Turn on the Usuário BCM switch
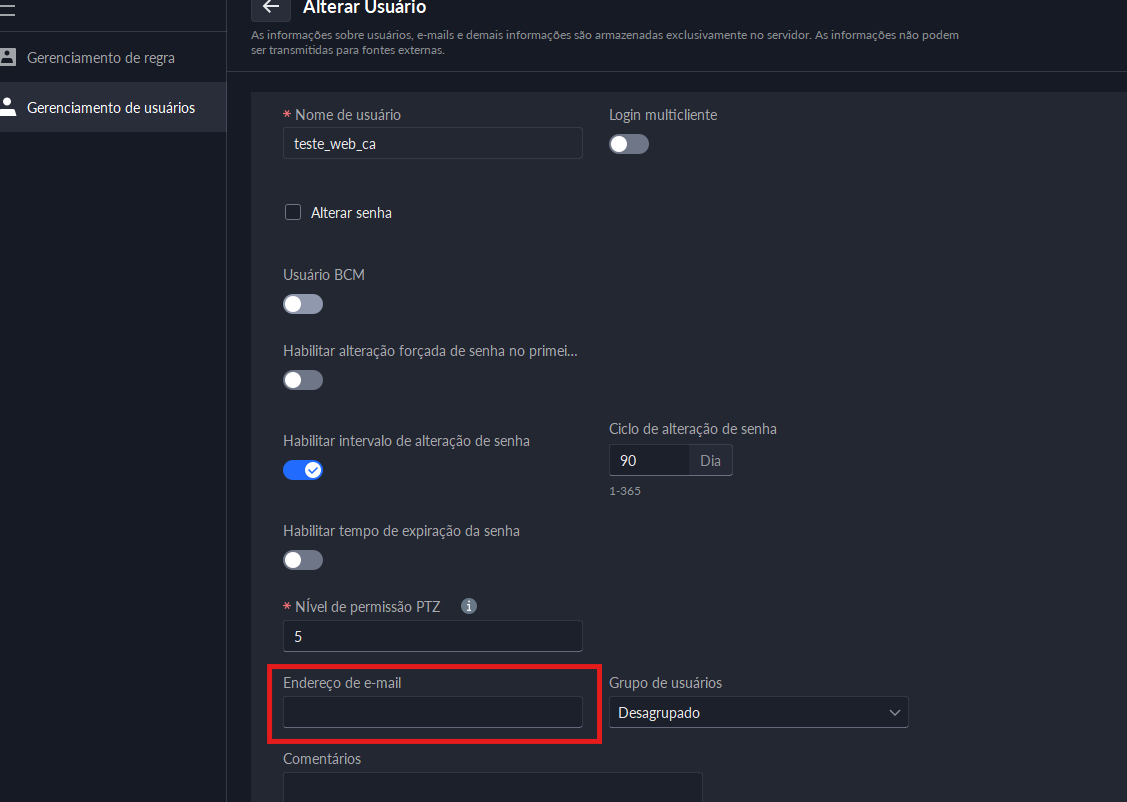 click(303, 304)
